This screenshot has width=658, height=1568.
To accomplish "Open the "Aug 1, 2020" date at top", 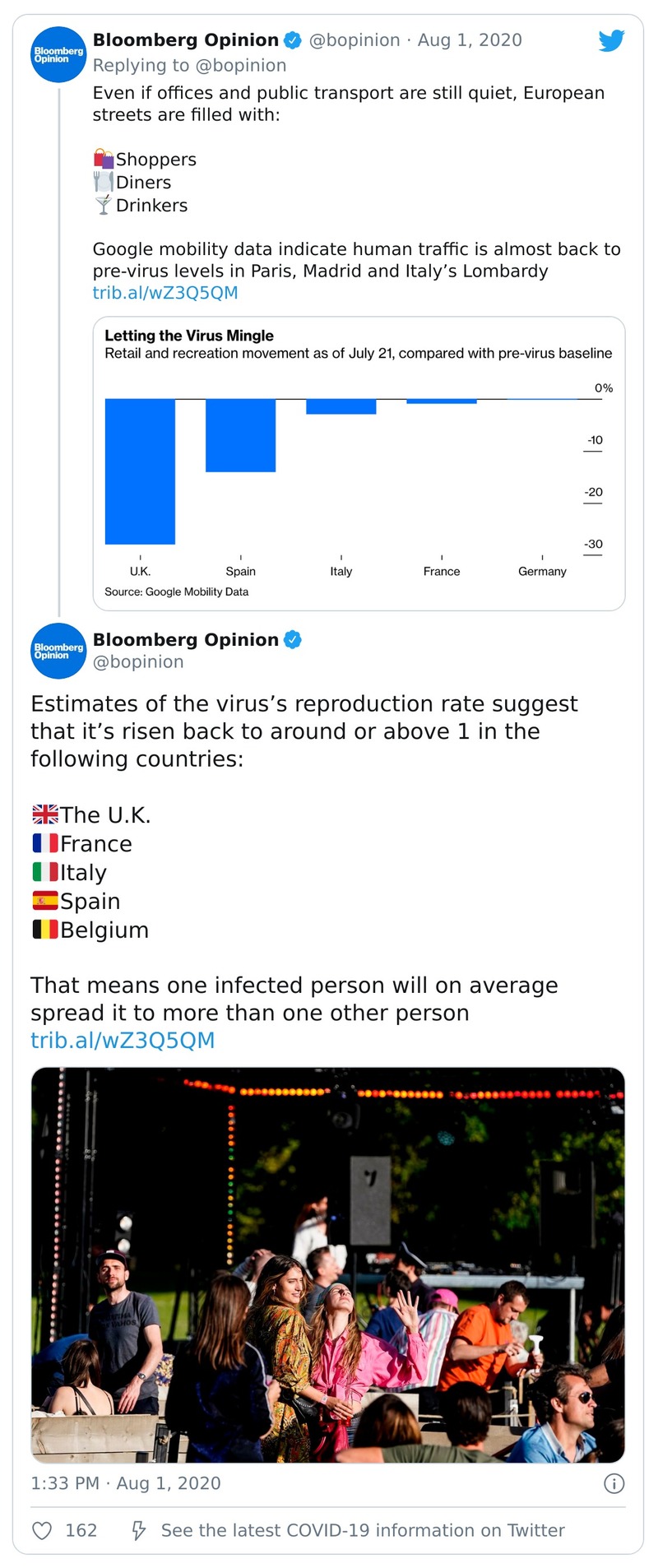I will point(470,40).
